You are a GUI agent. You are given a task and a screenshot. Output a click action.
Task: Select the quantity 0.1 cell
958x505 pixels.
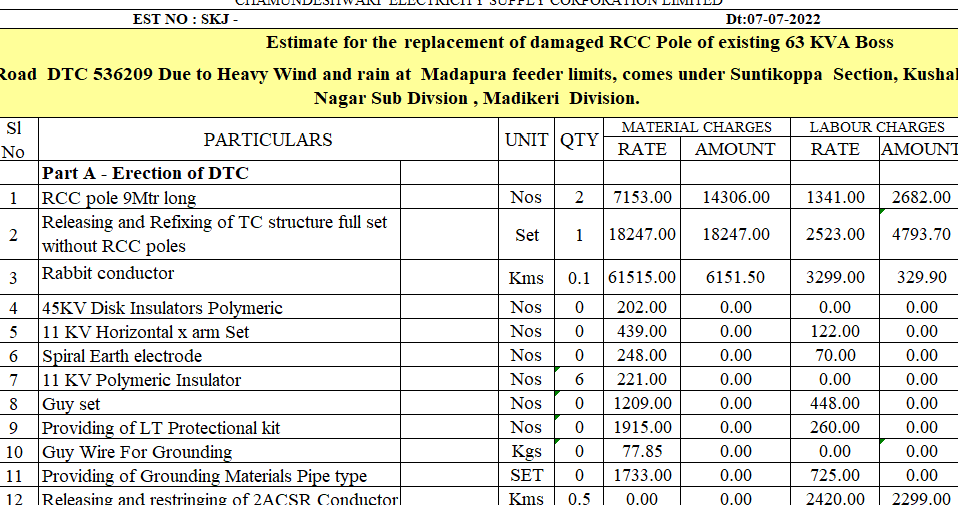point(579,277)
